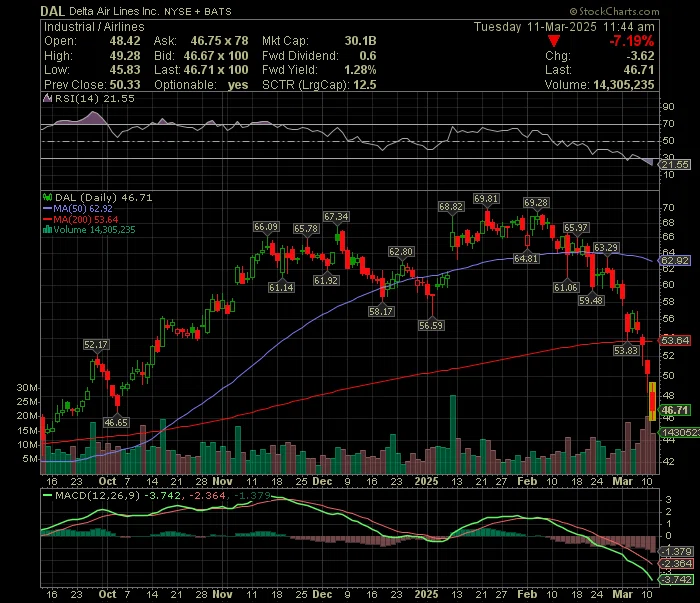Screen dimensions: 700x603
Task: Click the 21.55 RSI axis value tag
Action: [675, 165]
